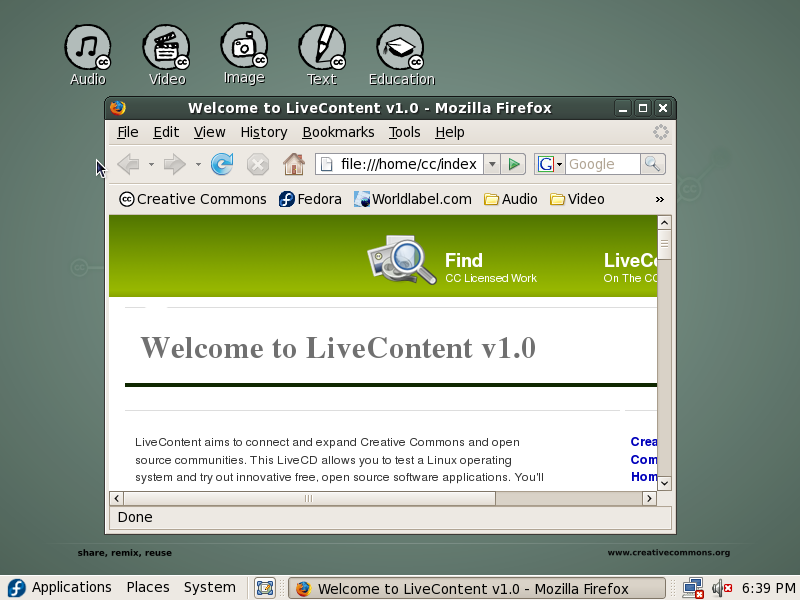Click the Show Desktop panel icon

[265, 588]
